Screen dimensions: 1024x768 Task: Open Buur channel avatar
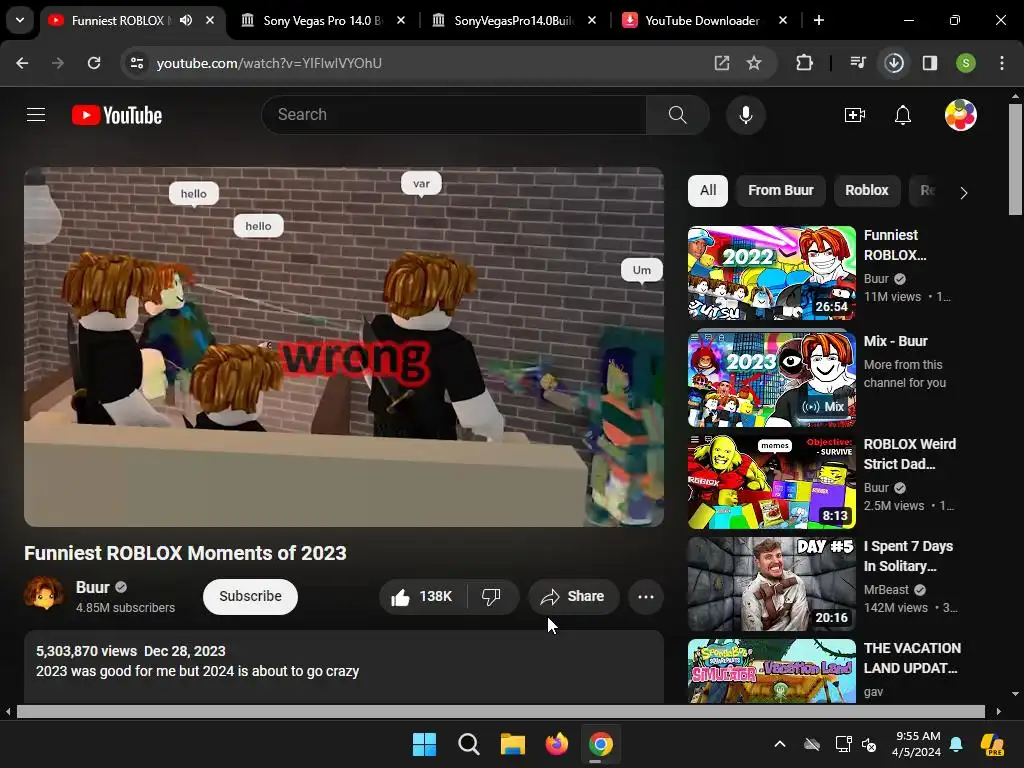pyautogui.click(x=44, y=593)
